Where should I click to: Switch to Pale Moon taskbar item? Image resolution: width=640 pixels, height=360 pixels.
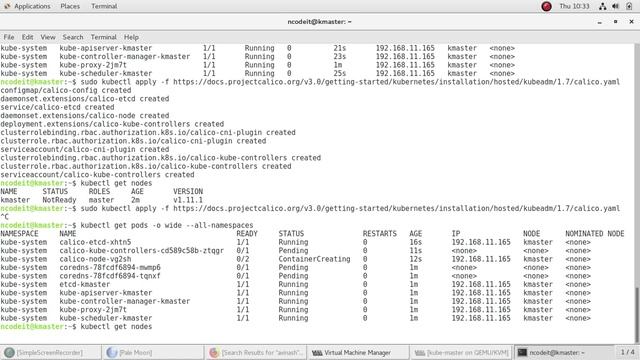coord(153,353)
